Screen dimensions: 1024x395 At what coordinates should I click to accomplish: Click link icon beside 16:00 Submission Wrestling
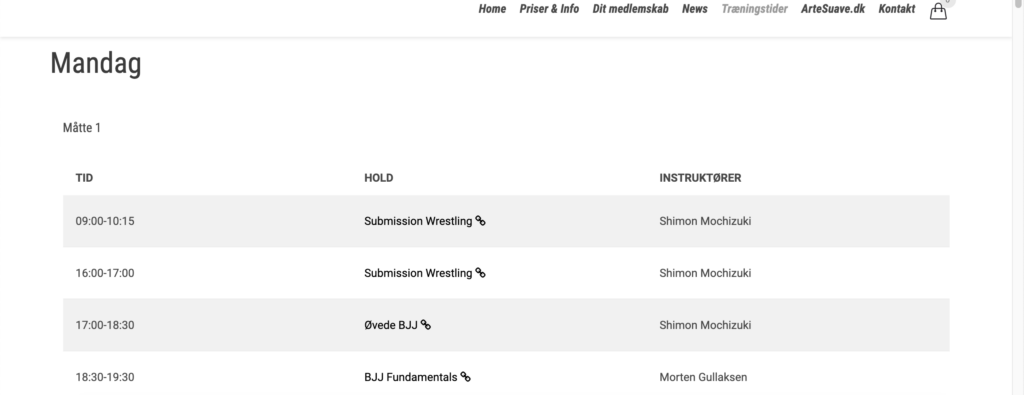tap(480, 273)
